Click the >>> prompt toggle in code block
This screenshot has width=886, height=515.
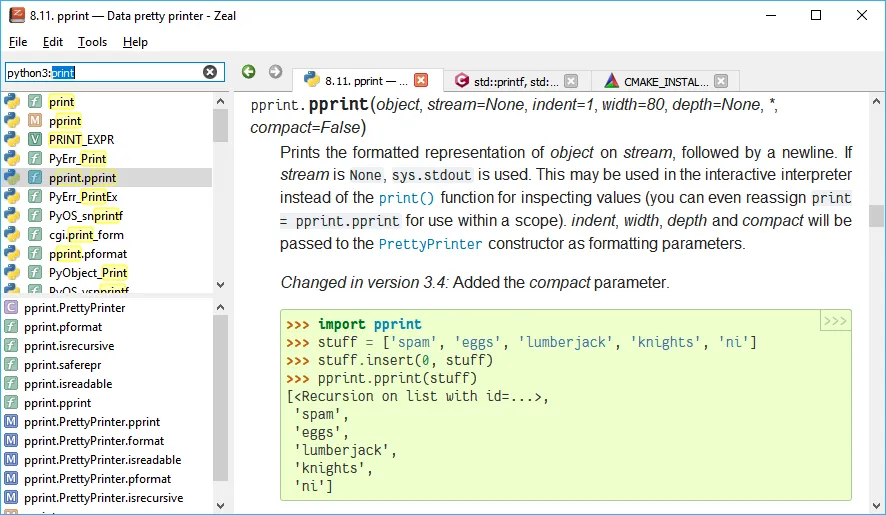coord(835,321)
